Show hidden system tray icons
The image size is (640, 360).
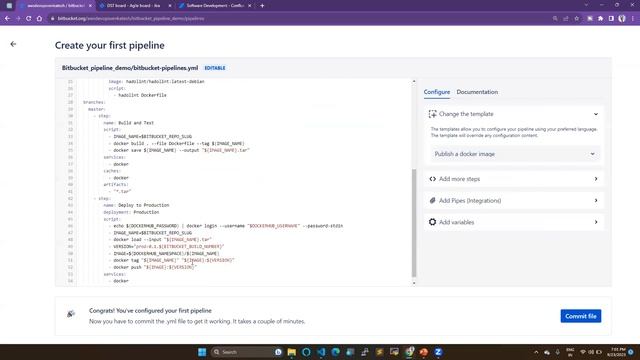(x=536, y=352)
